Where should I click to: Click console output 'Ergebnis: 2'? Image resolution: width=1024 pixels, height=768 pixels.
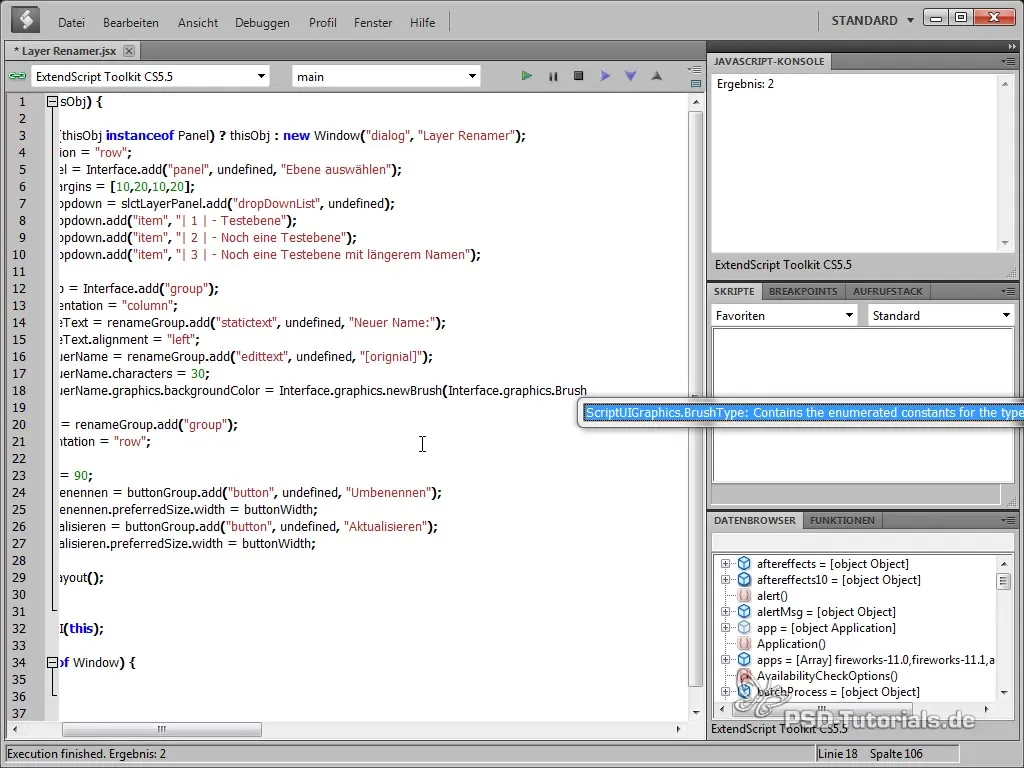pyautogui.click(x=745, y=84)
